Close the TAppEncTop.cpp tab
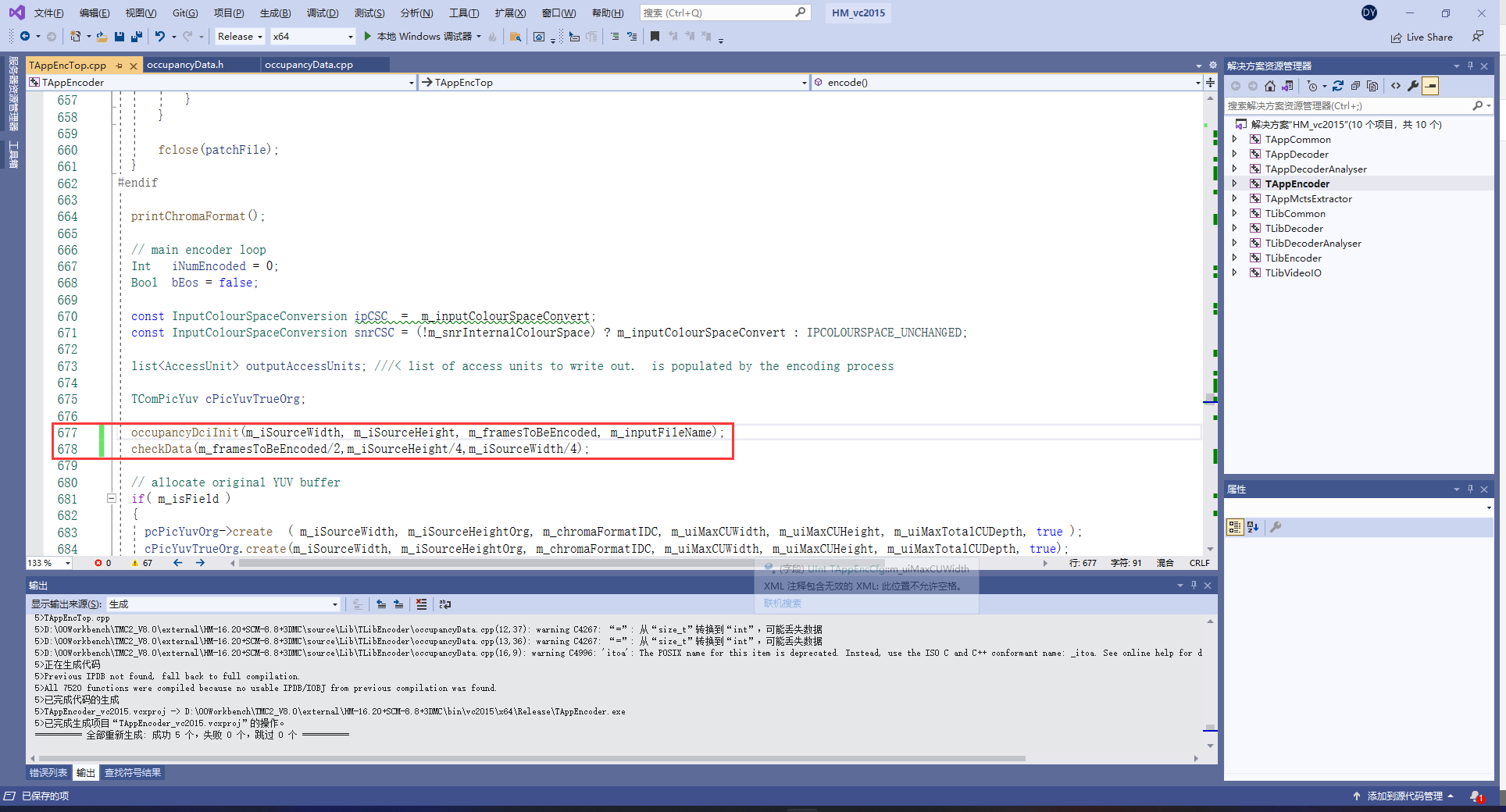1506x812 pixels. 134,66
